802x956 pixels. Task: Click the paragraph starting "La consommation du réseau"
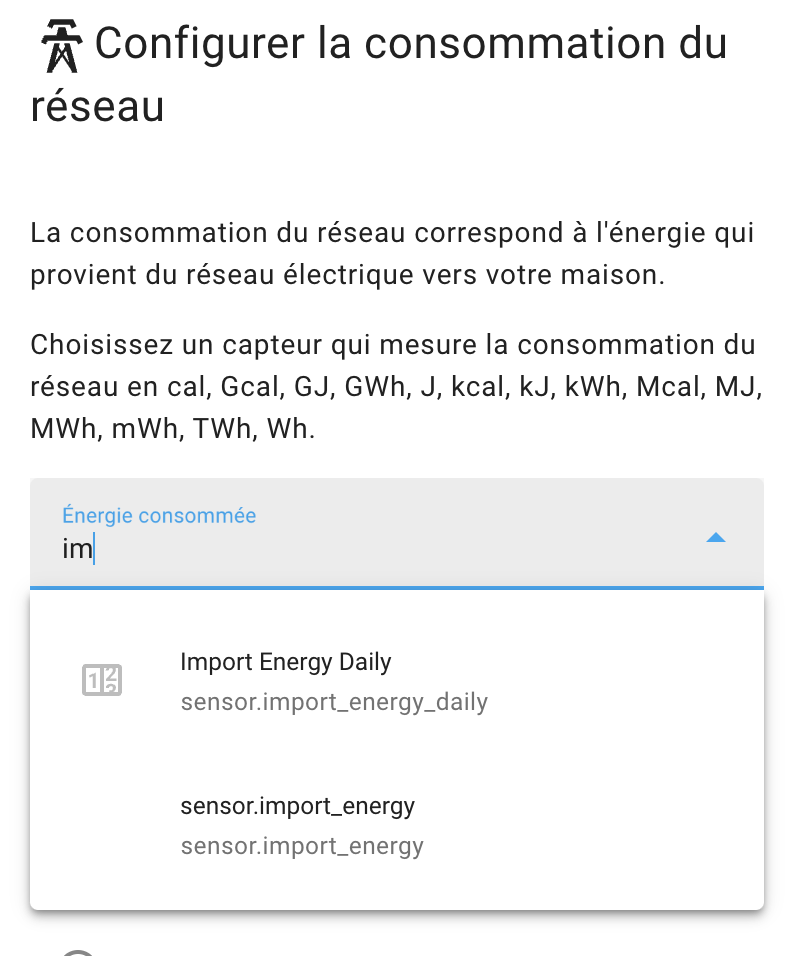coord(393,254)
